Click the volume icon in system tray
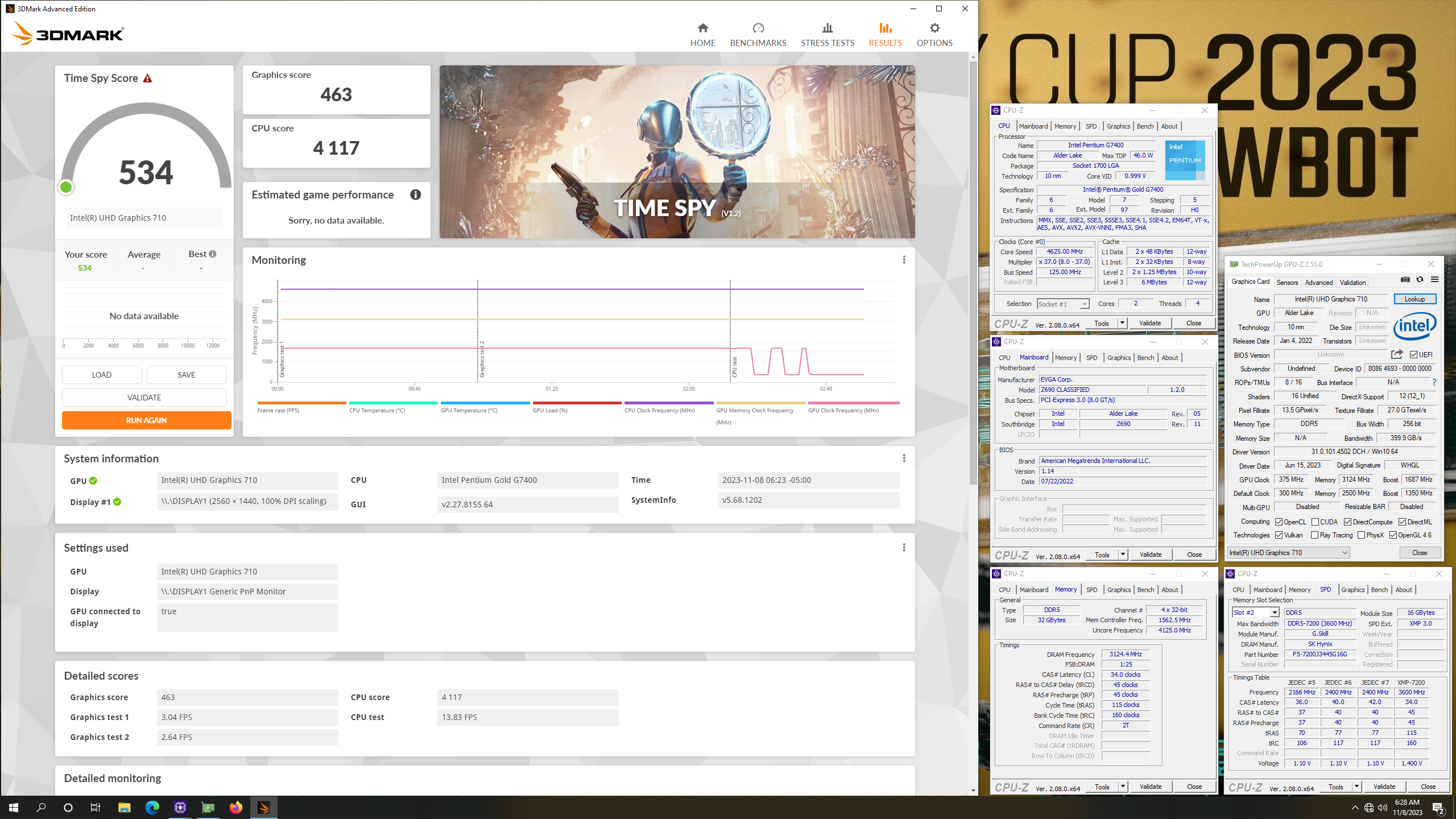Viewport: 1456px width, 819px height. (1383, 808)
